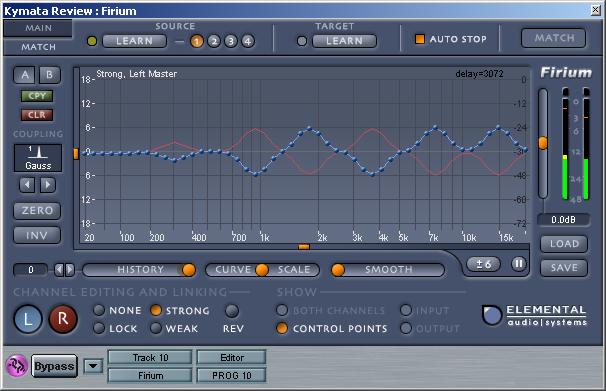Enable BOTH CHANNELS display
This screenshot has width=606, height=391.
(282, 310)
